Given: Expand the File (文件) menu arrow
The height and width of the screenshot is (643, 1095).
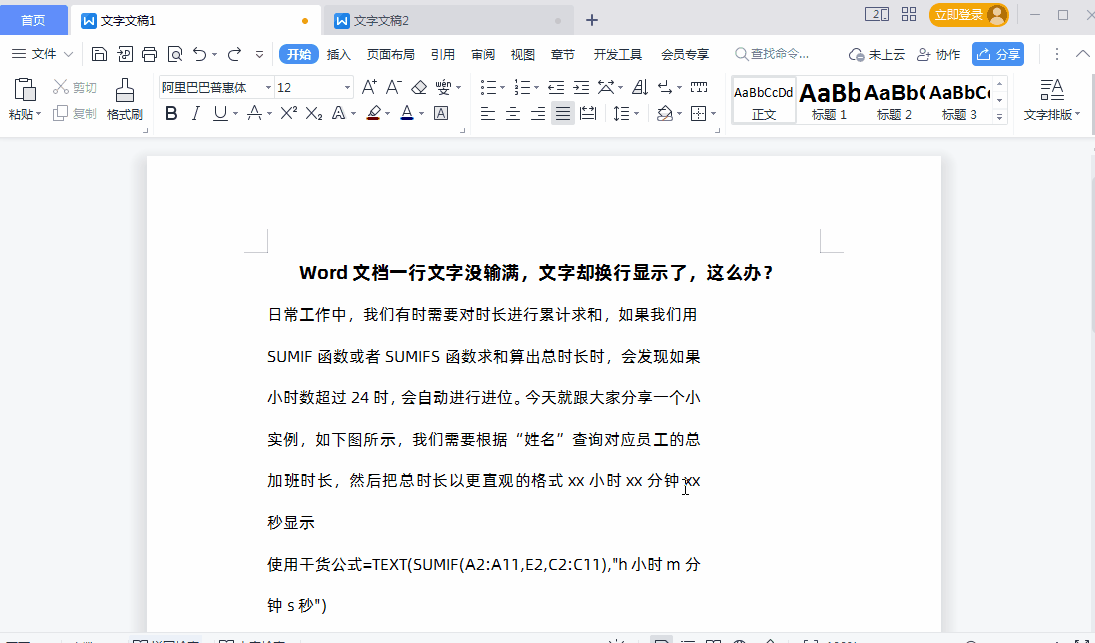Looking at the screenshot, I should coord(68,54).
